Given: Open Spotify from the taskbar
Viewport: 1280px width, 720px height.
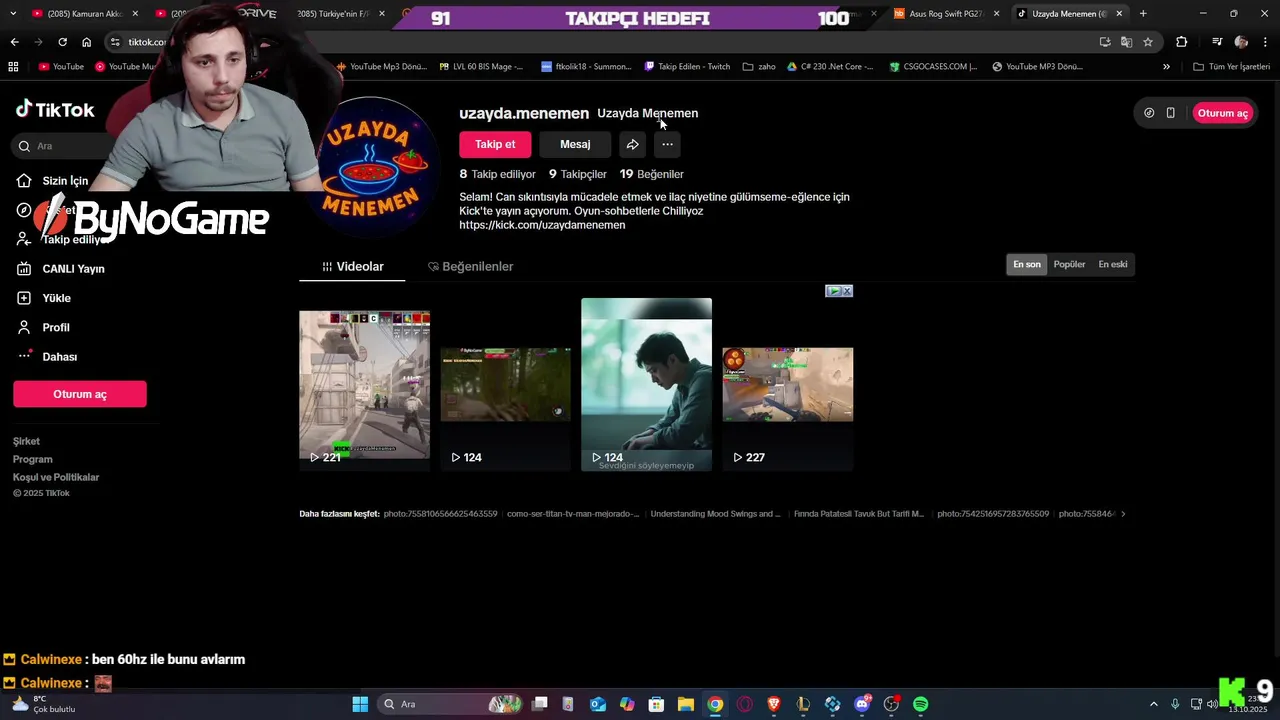Looking at the screenshot, I should [920, 704].
